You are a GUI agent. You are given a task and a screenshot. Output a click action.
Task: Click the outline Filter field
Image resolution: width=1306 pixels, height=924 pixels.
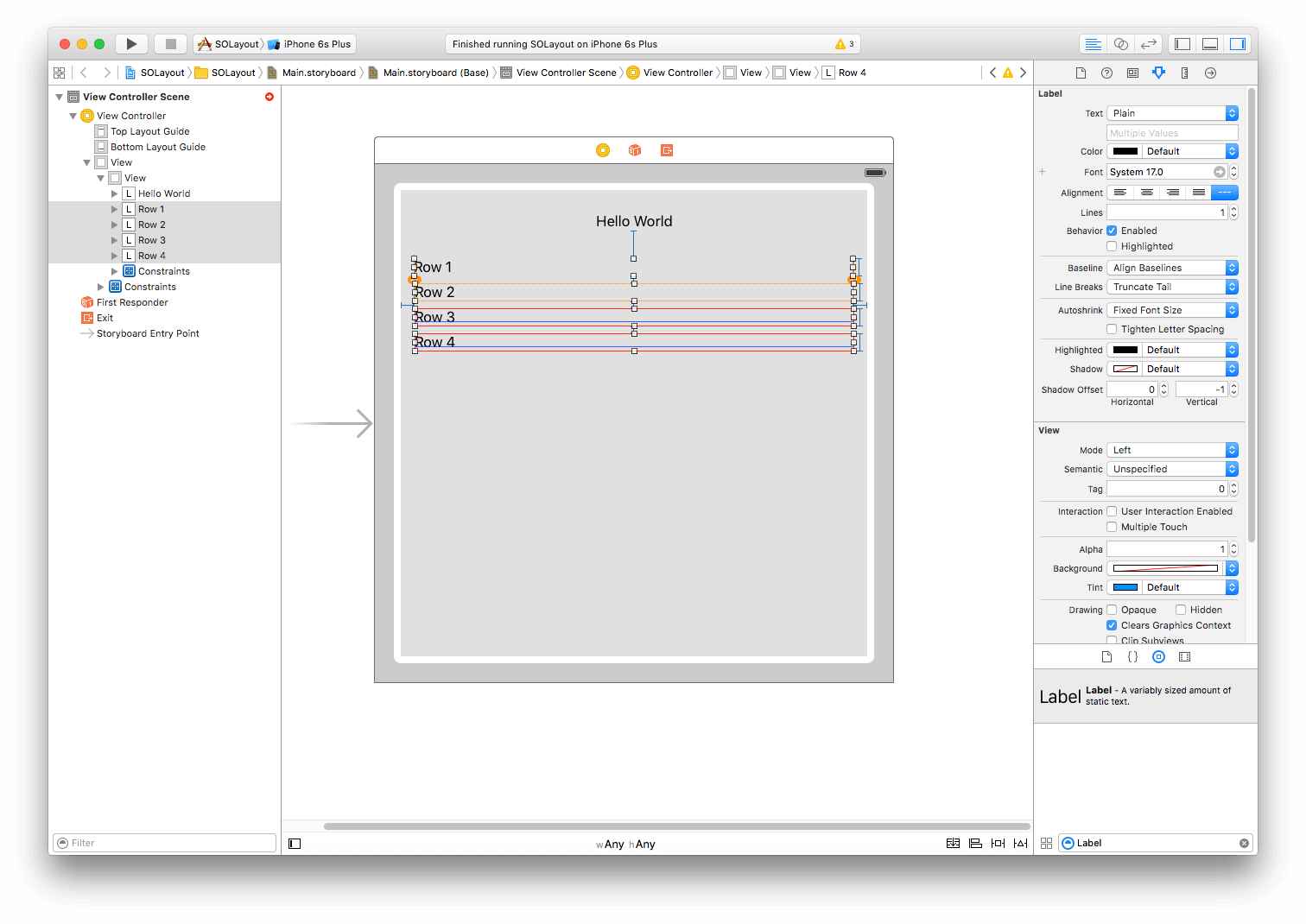point(165,843)
